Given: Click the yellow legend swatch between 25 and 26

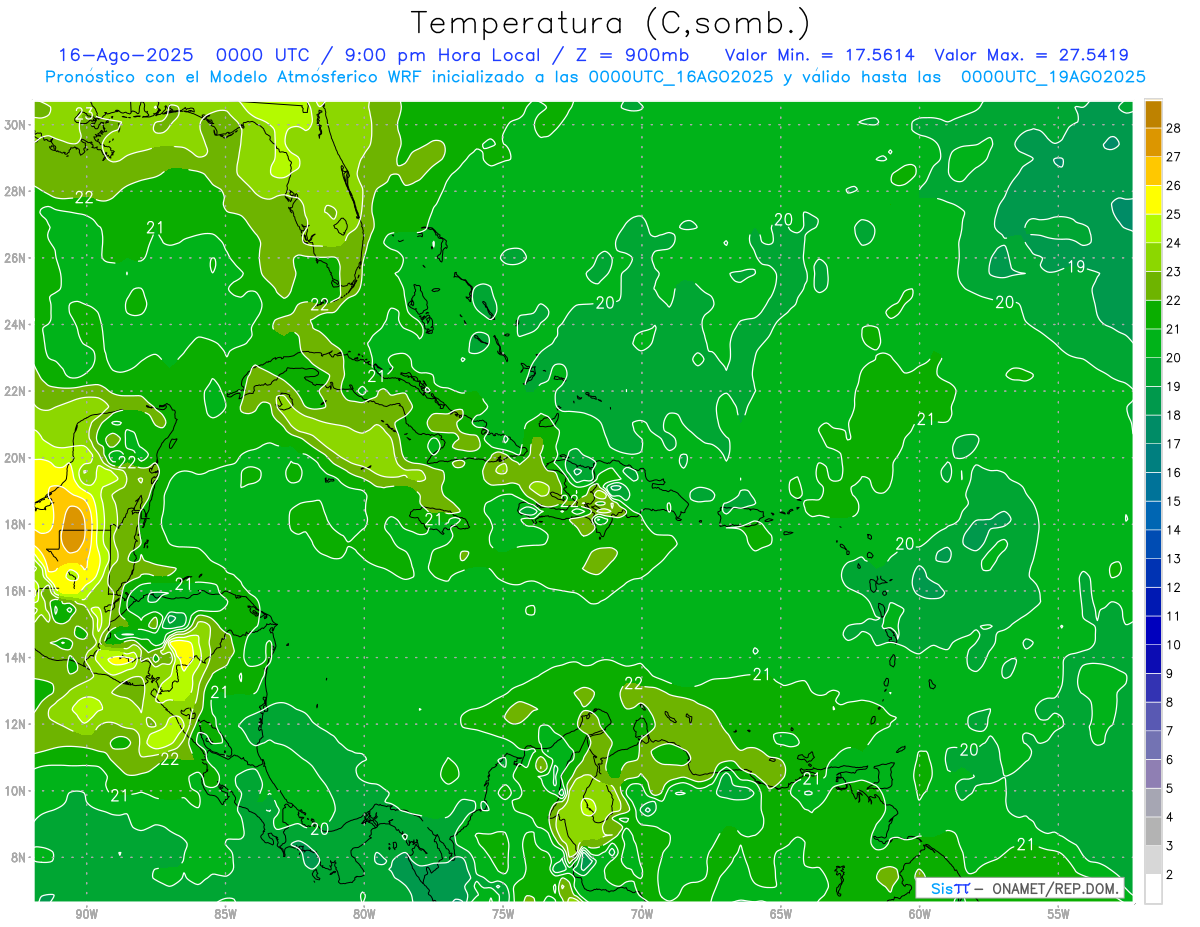Looking at the screenshot, I should pos(1154,200).
